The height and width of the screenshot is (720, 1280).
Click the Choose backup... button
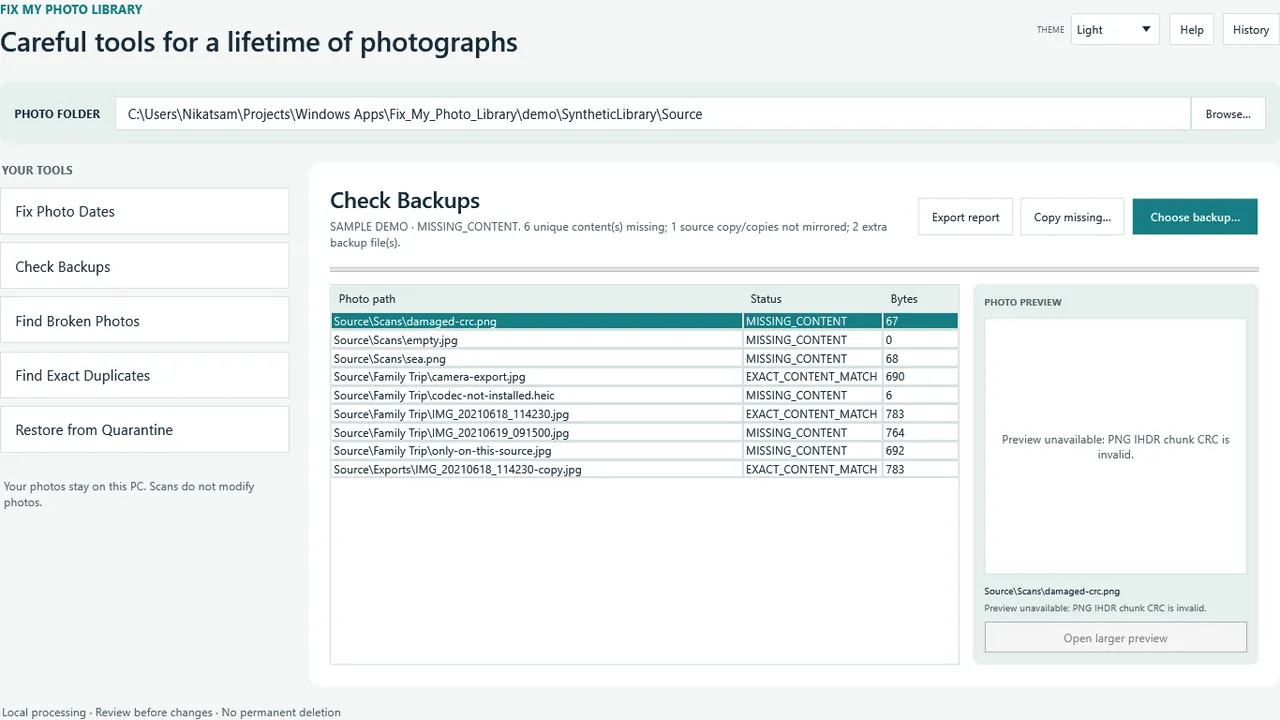pyautogui.click(x=1195, y=217)
